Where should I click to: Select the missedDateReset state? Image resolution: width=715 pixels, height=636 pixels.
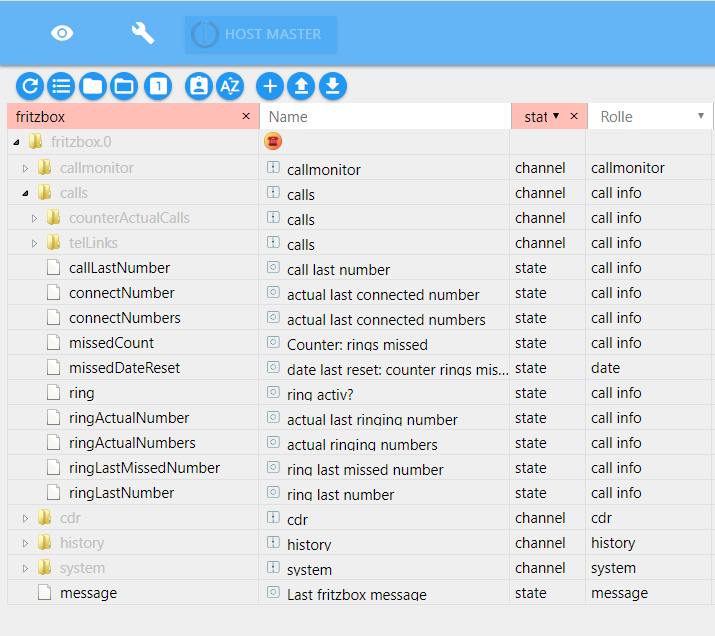(124, 368)
